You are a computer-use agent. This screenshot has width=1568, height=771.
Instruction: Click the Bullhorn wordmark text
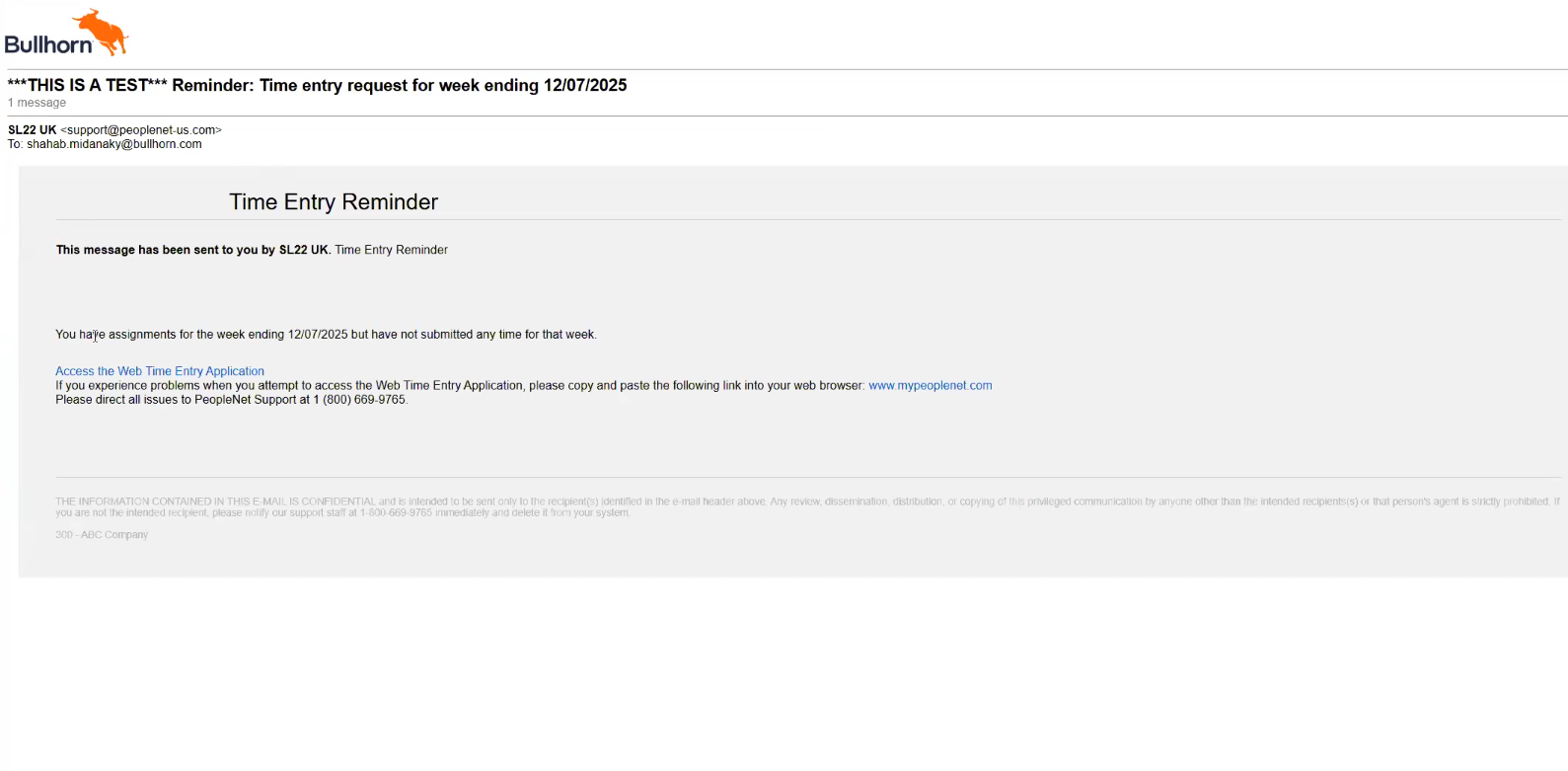47,44
